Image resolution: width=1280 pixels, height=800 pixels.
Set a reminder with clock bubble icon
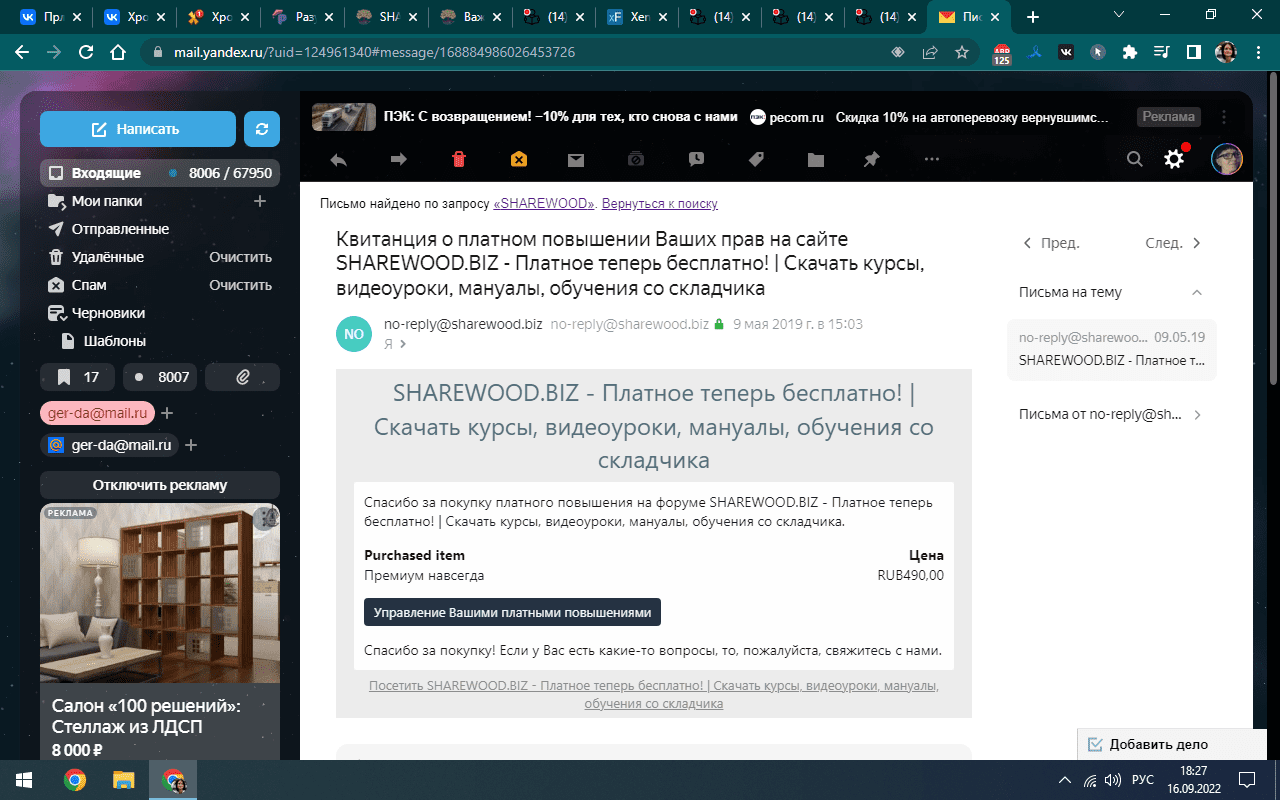coord(696,159)
